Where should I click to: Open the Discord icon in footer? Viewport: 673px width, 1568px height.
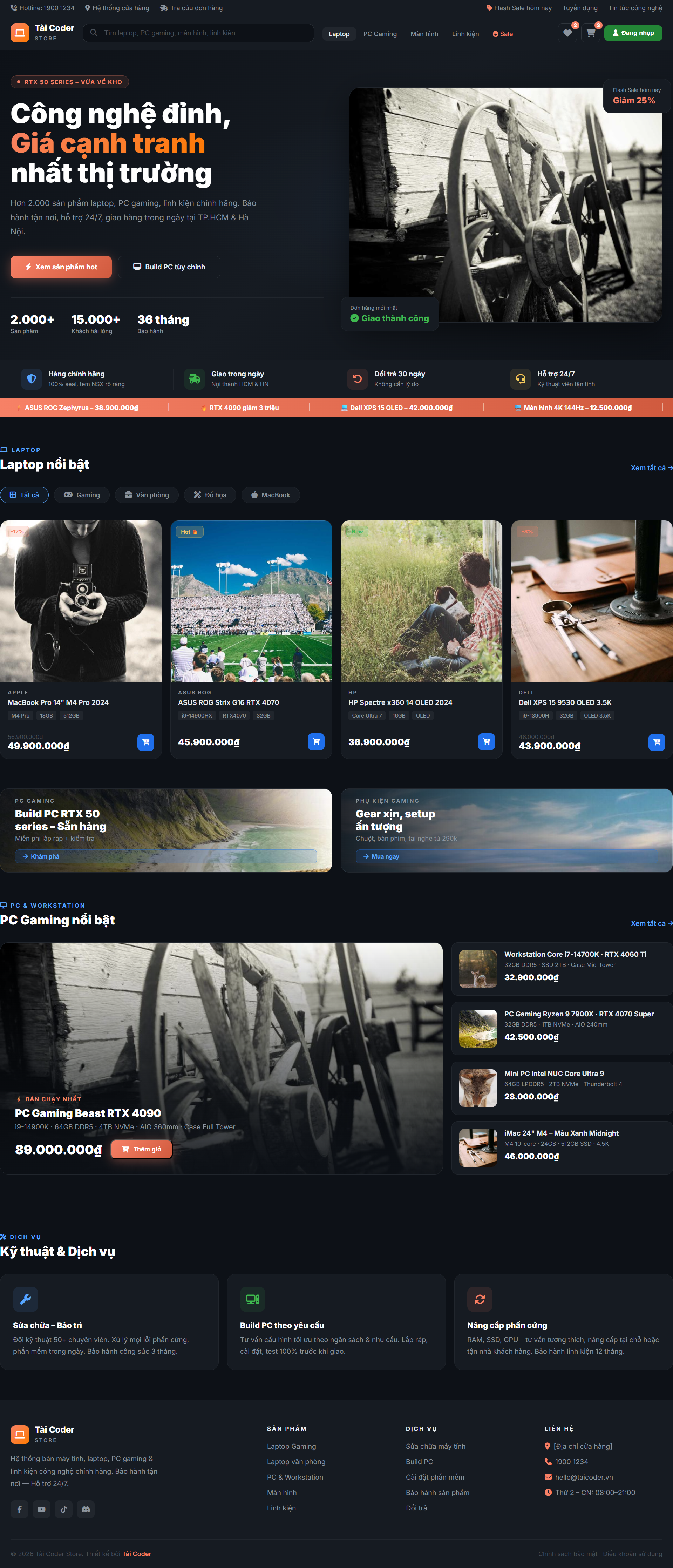(x=86, y=1509)
